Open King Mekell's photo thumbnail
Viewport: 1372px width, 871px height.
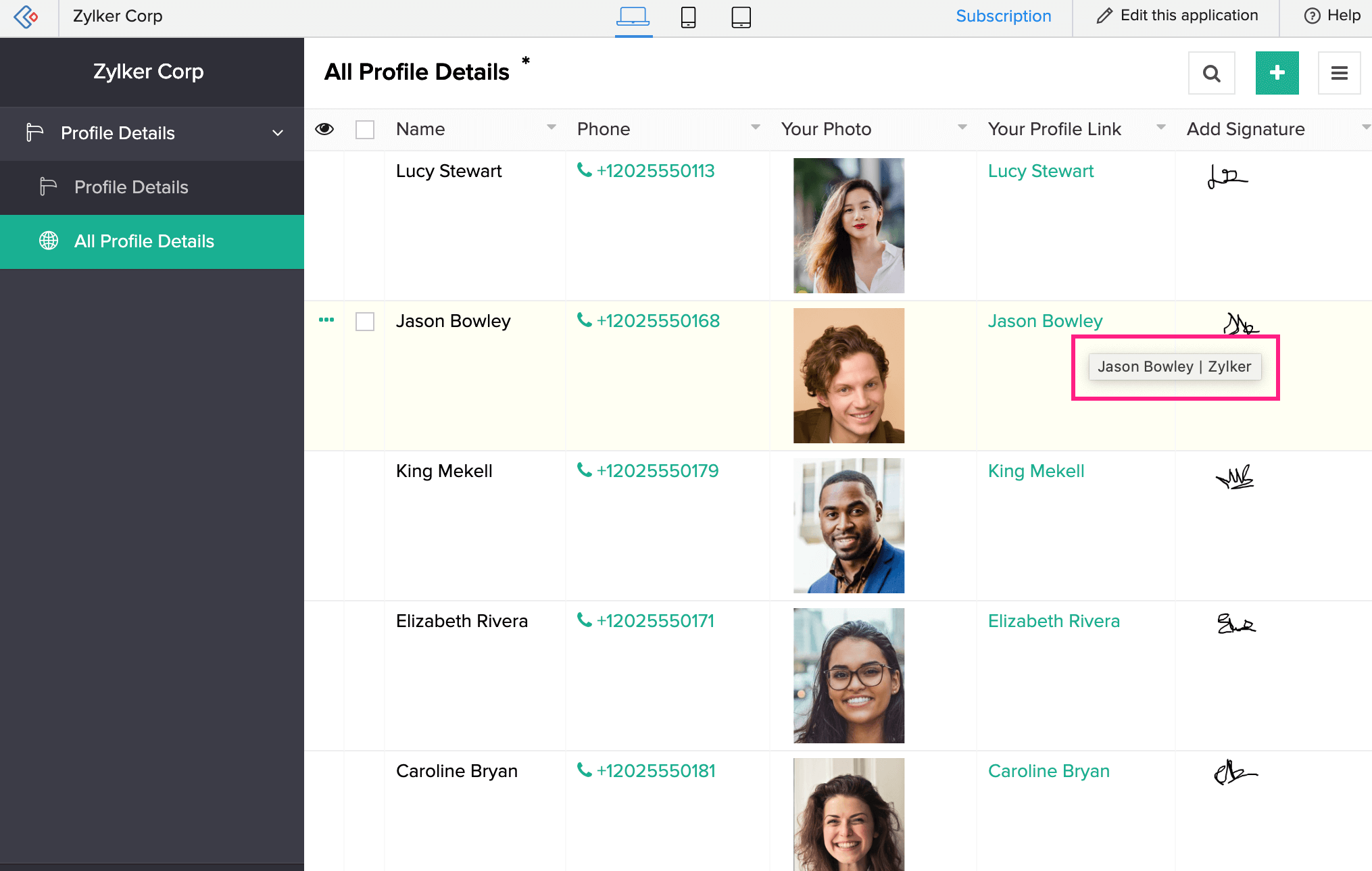coord(848,526)
